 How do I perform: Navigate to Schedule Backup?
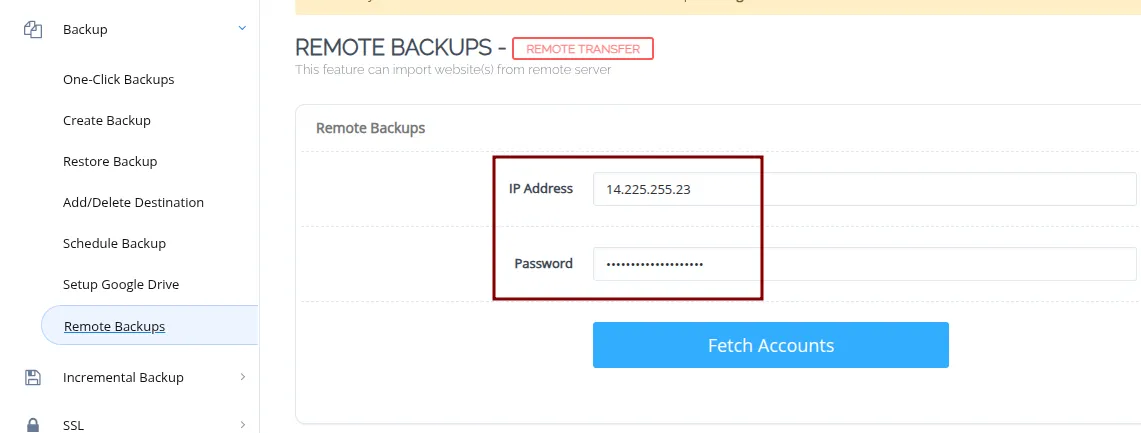(x=114, y=244)
